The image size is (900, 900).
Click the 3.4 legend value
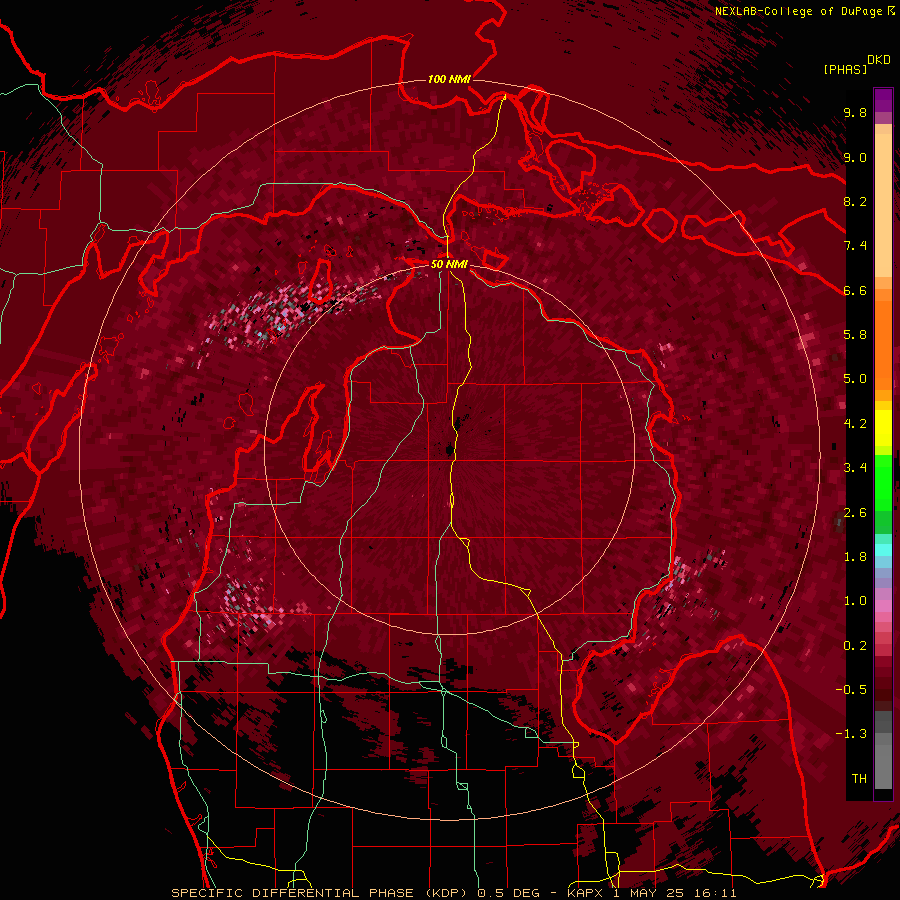click(855, 468)
